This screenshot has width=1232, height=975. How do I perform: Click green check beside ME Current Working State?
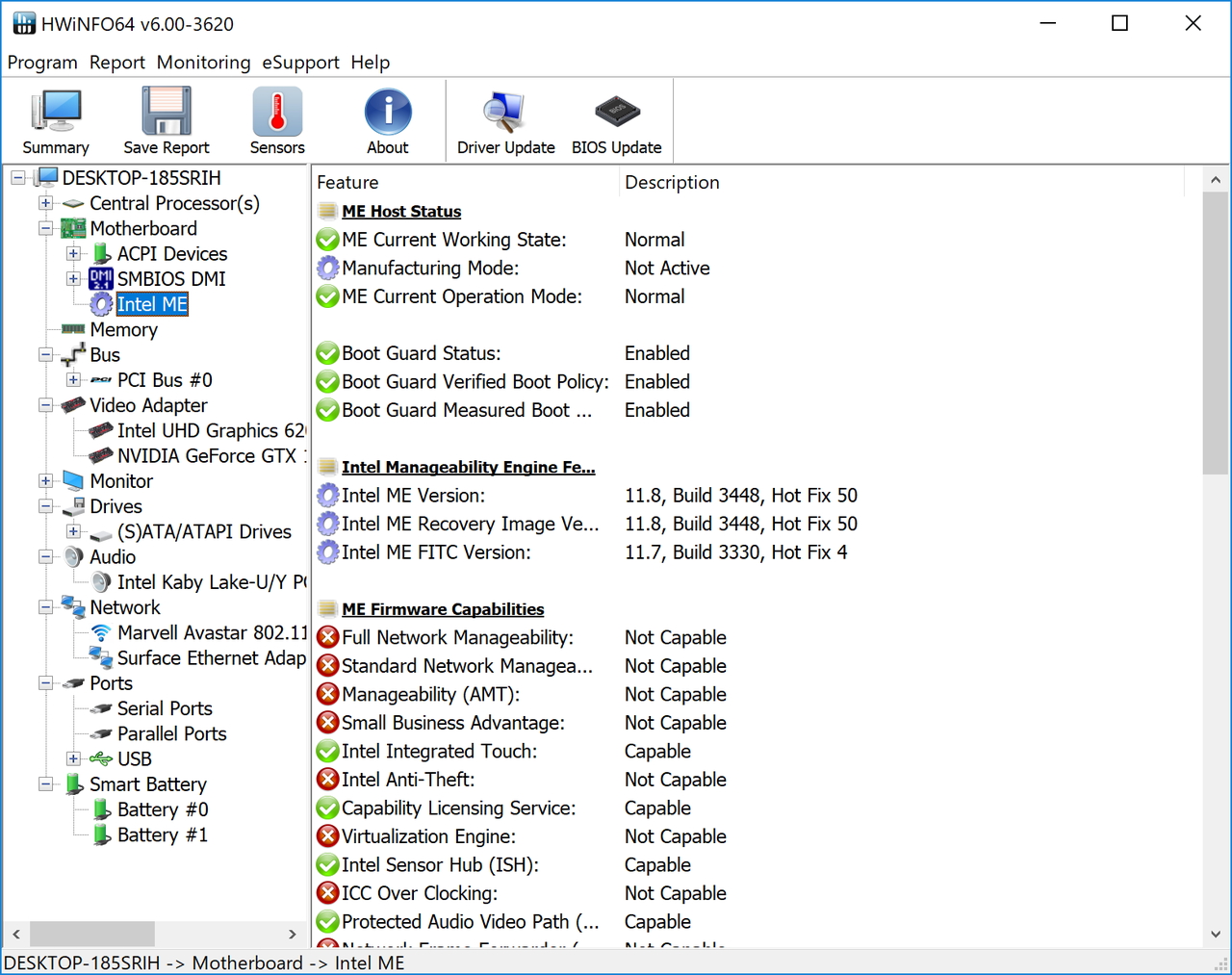point(328,240)
